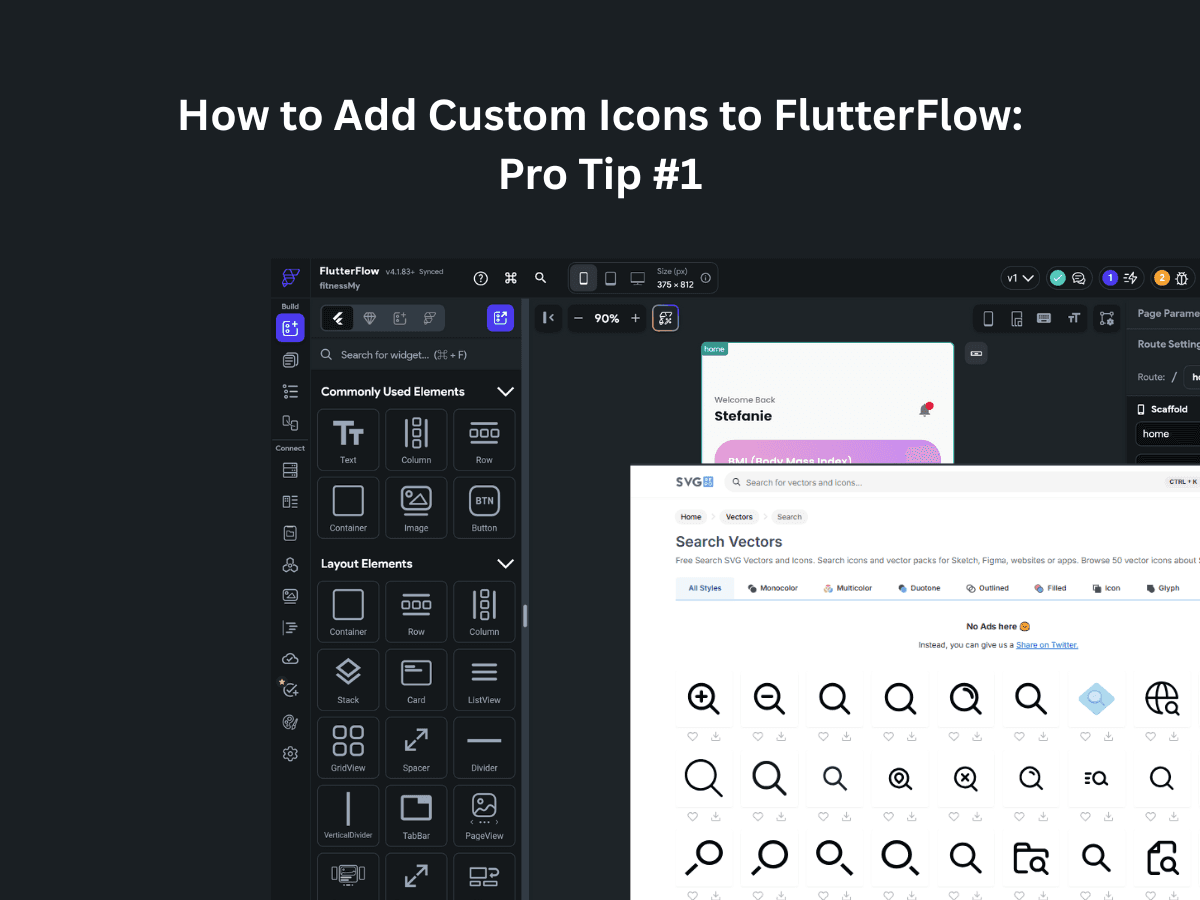The width and height of the screenshot is (1200, 900).
Task: Select the diamond components tab in palette
Action: point(369,318)
